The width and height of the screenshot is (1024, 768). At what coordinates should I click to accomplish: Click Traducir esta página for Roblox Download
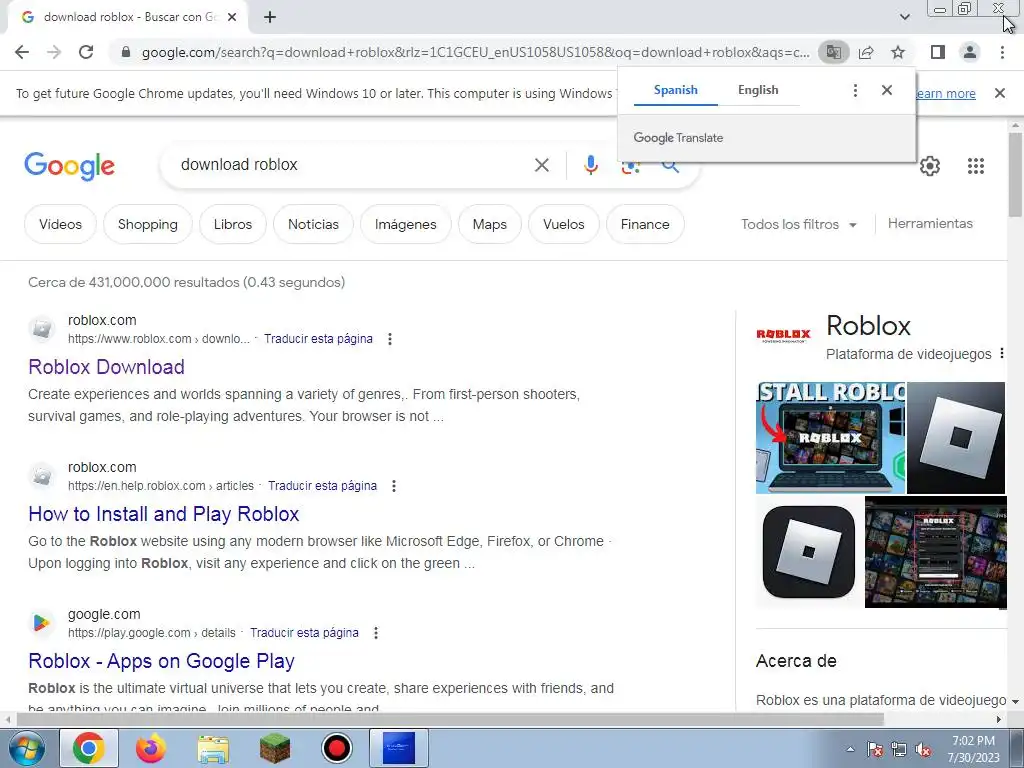pos(318,339)
